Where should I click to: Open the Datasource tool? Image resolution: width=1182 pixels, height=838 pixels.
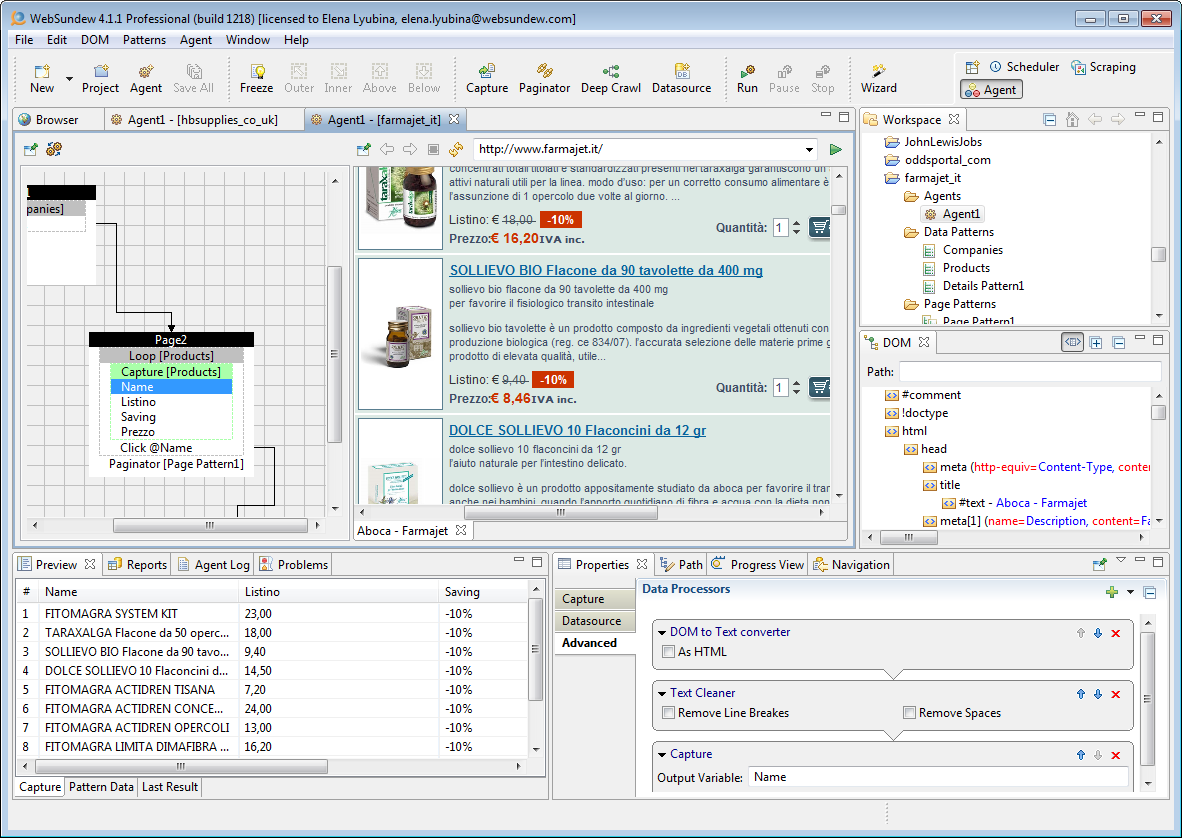(681, 78)
